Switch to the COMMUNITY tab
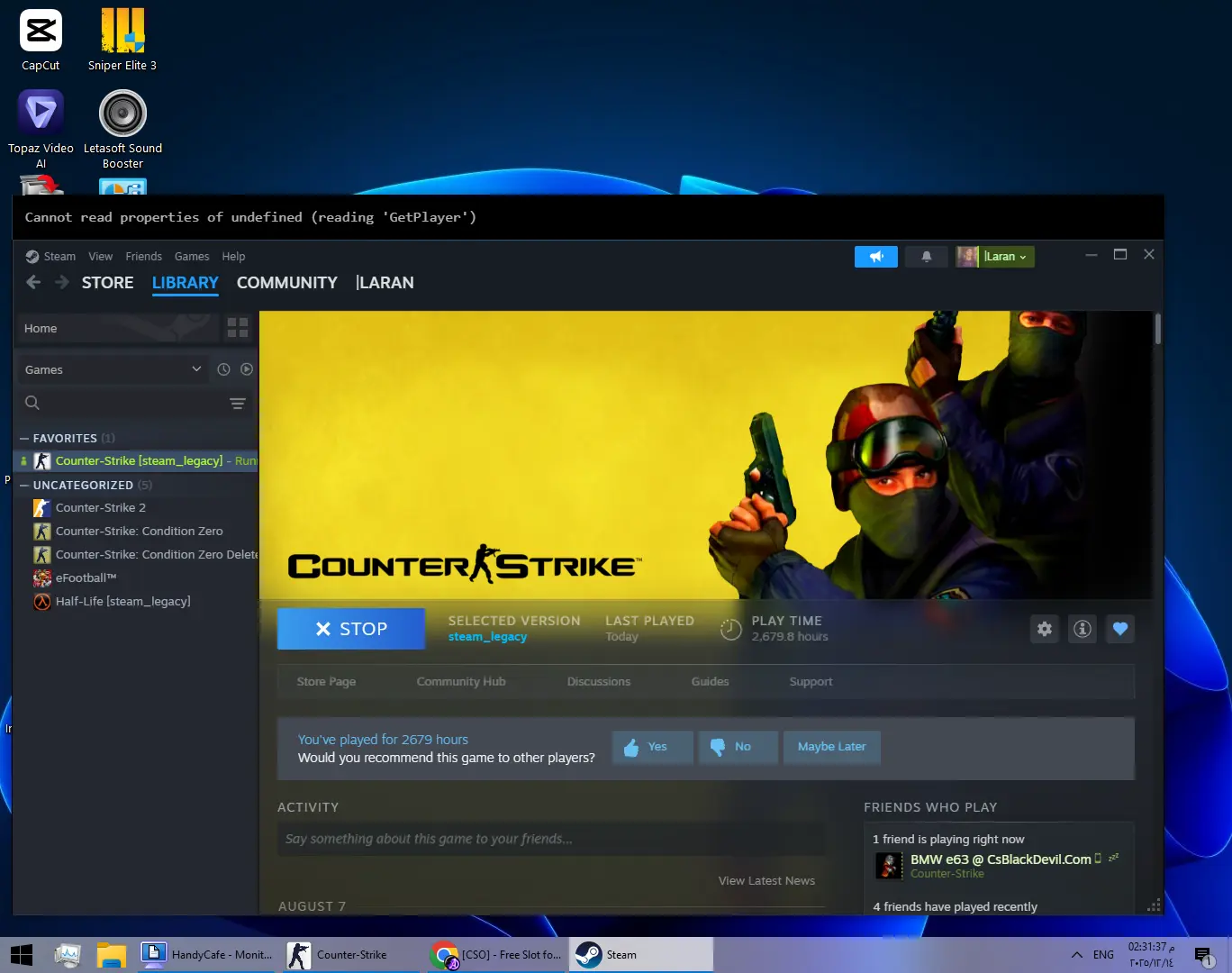 (x=287, y=283)
